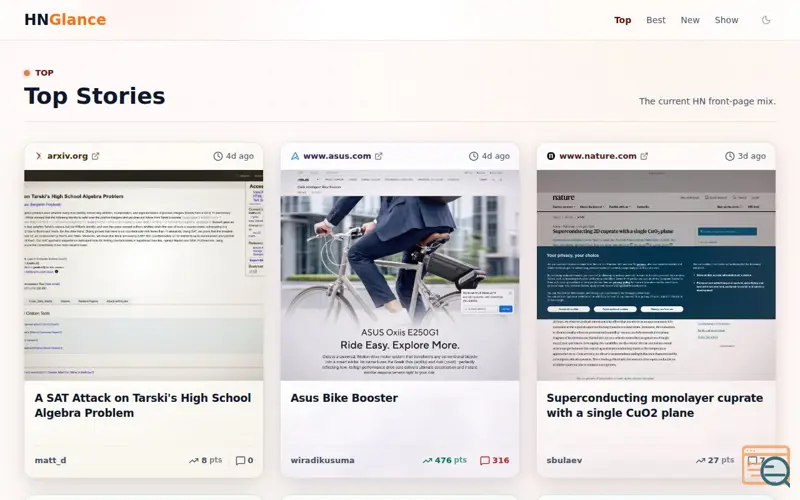Switch to the Top tab
Viewport: 800px width, 500px height.
pyautogui.click(x=622, y=20)
